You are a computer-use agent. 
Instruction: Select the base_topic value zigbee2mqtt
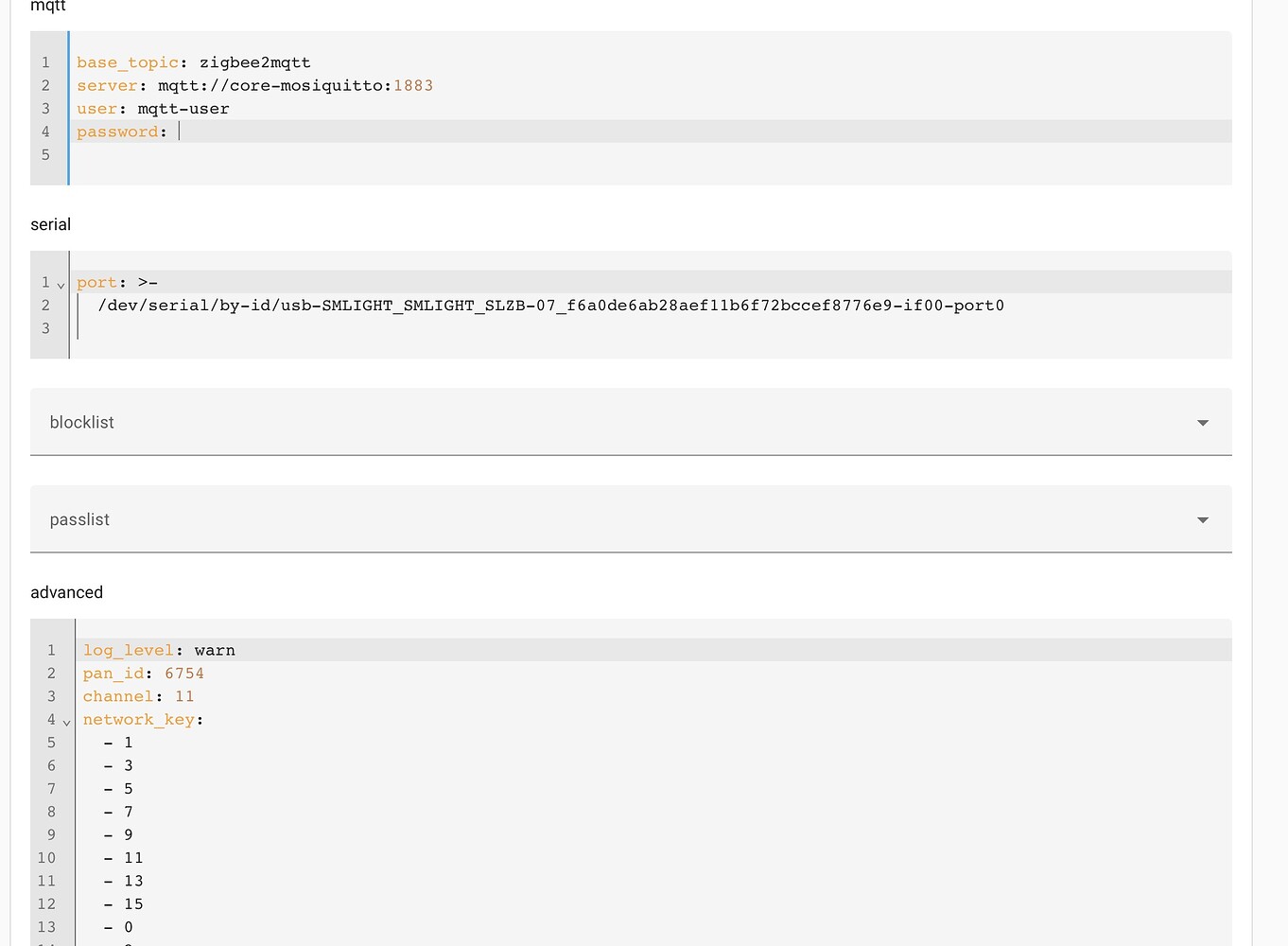point(254,62)
